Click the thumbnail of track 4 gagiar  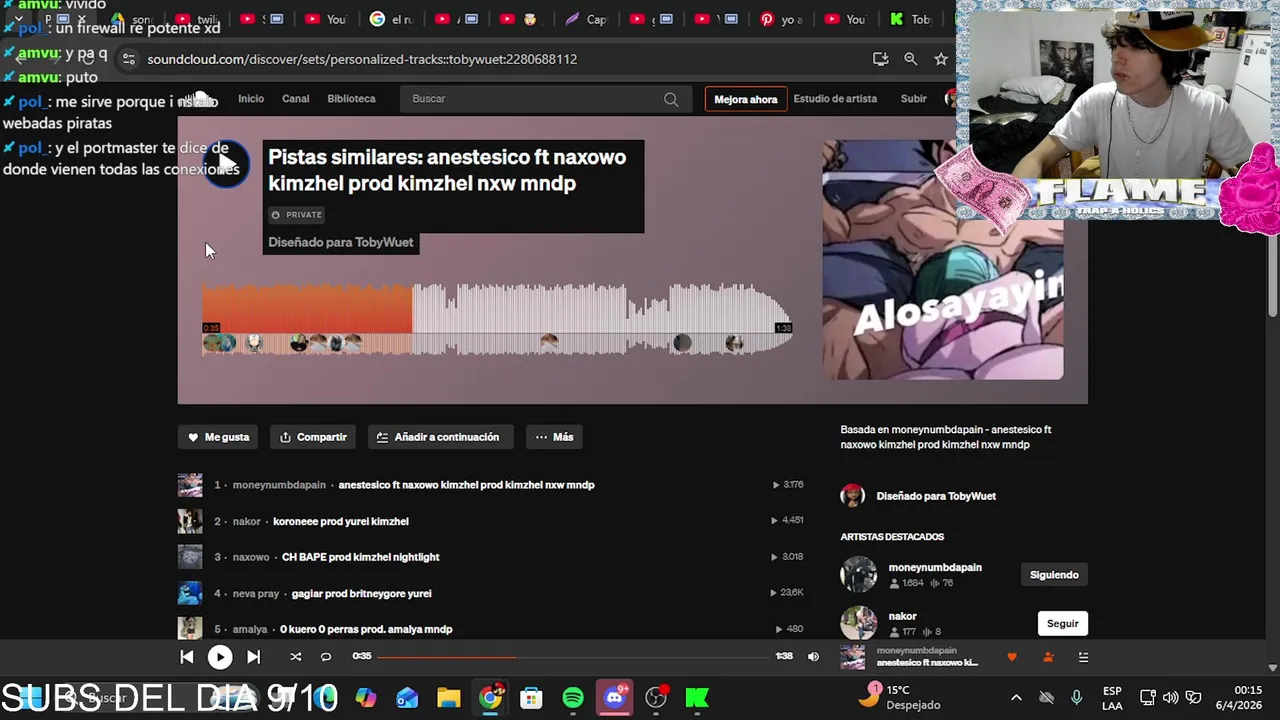[x=190, y=593]
